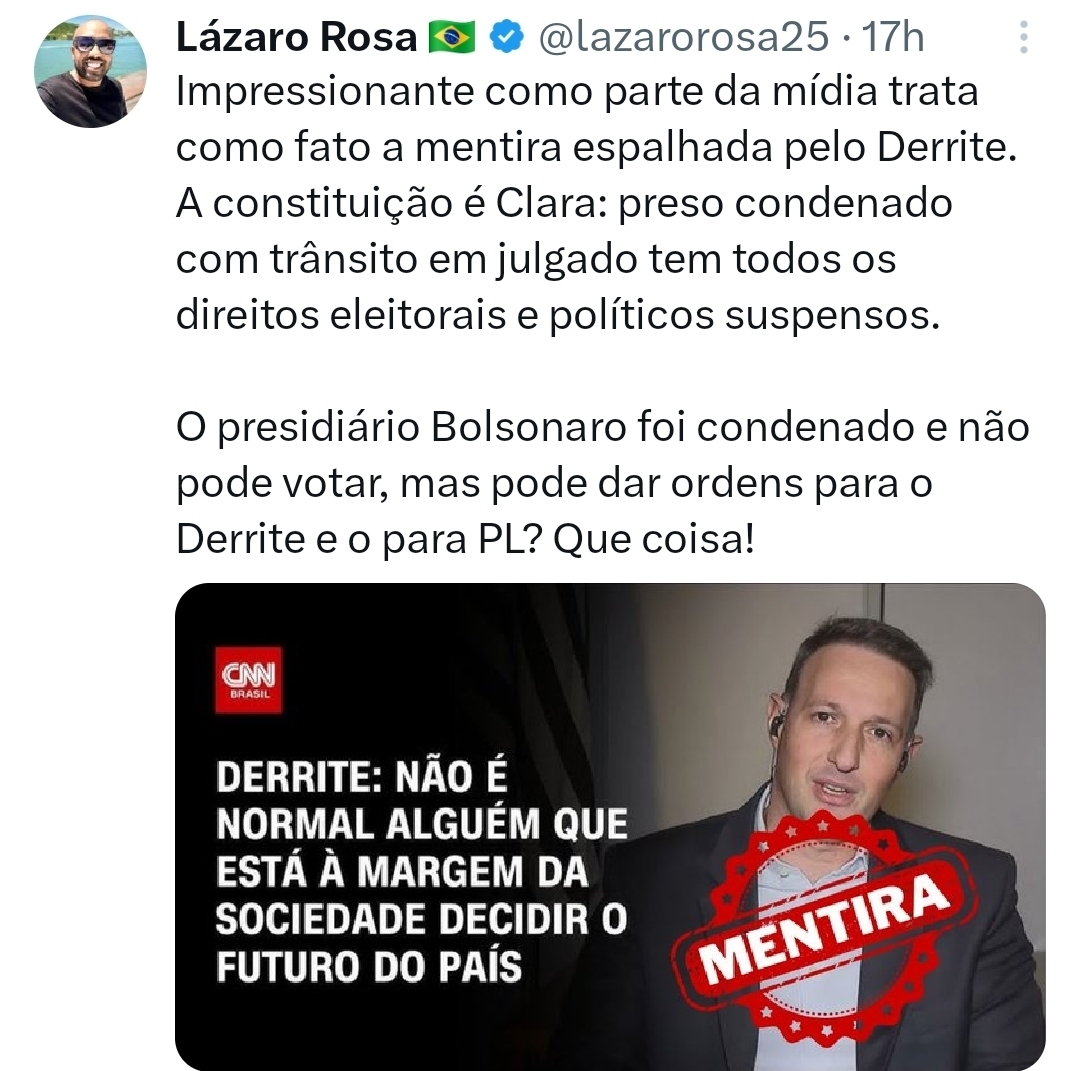Click the red CNN Brasil logo

tap(249, 680)
